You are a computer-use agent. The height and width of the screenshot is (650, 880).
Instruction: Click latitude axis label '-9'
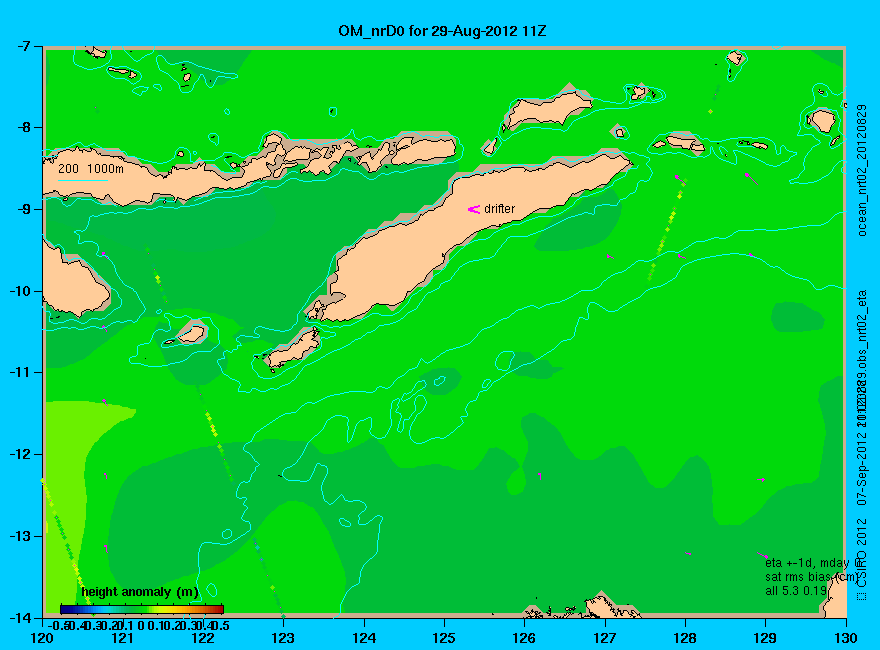coord(22,209)
